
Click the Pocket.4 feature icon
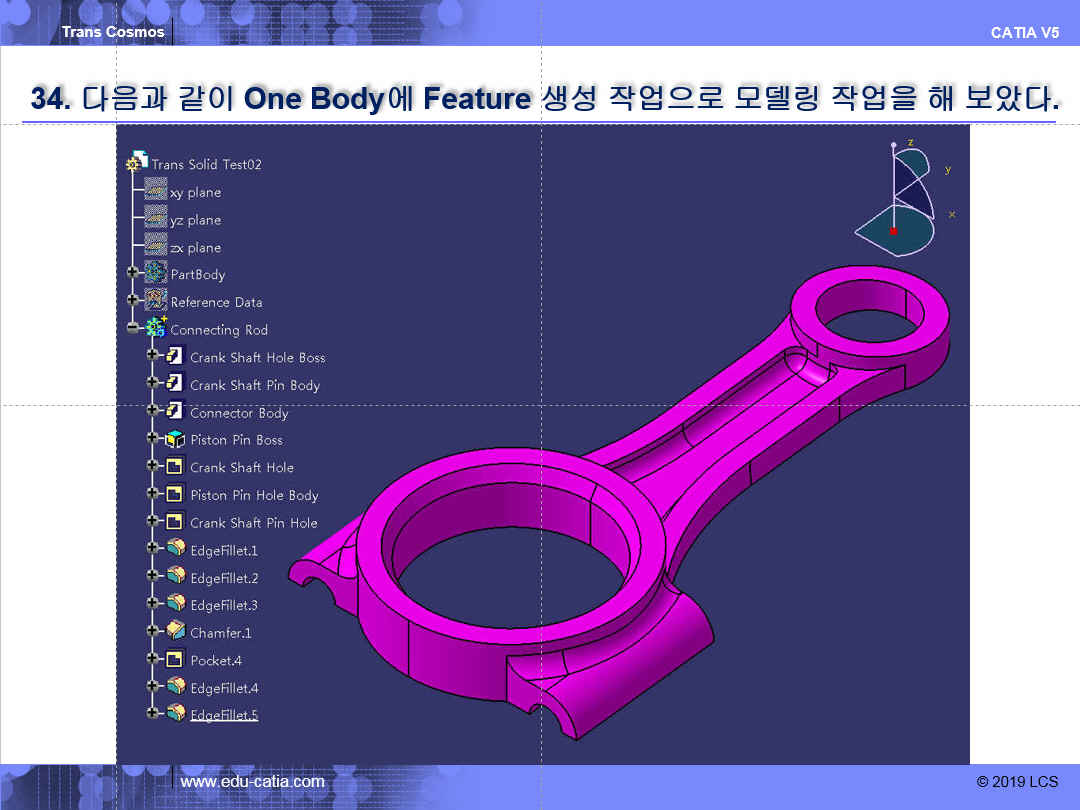tap(175, 660)
